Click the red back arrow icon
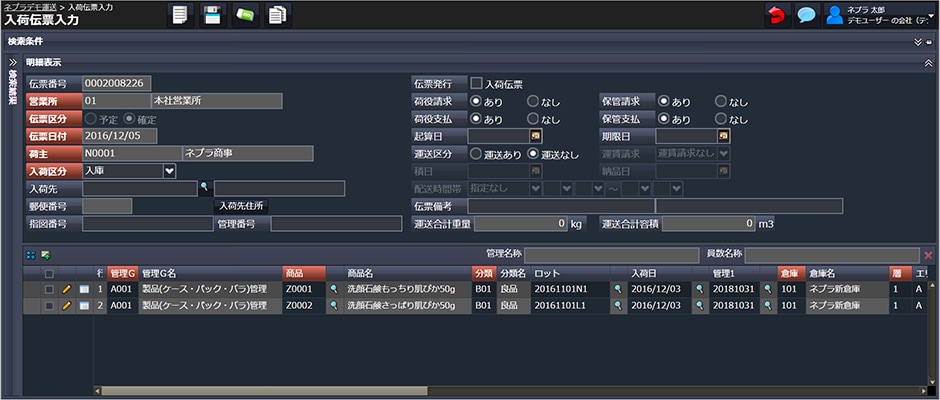 (x=776, y=15)
